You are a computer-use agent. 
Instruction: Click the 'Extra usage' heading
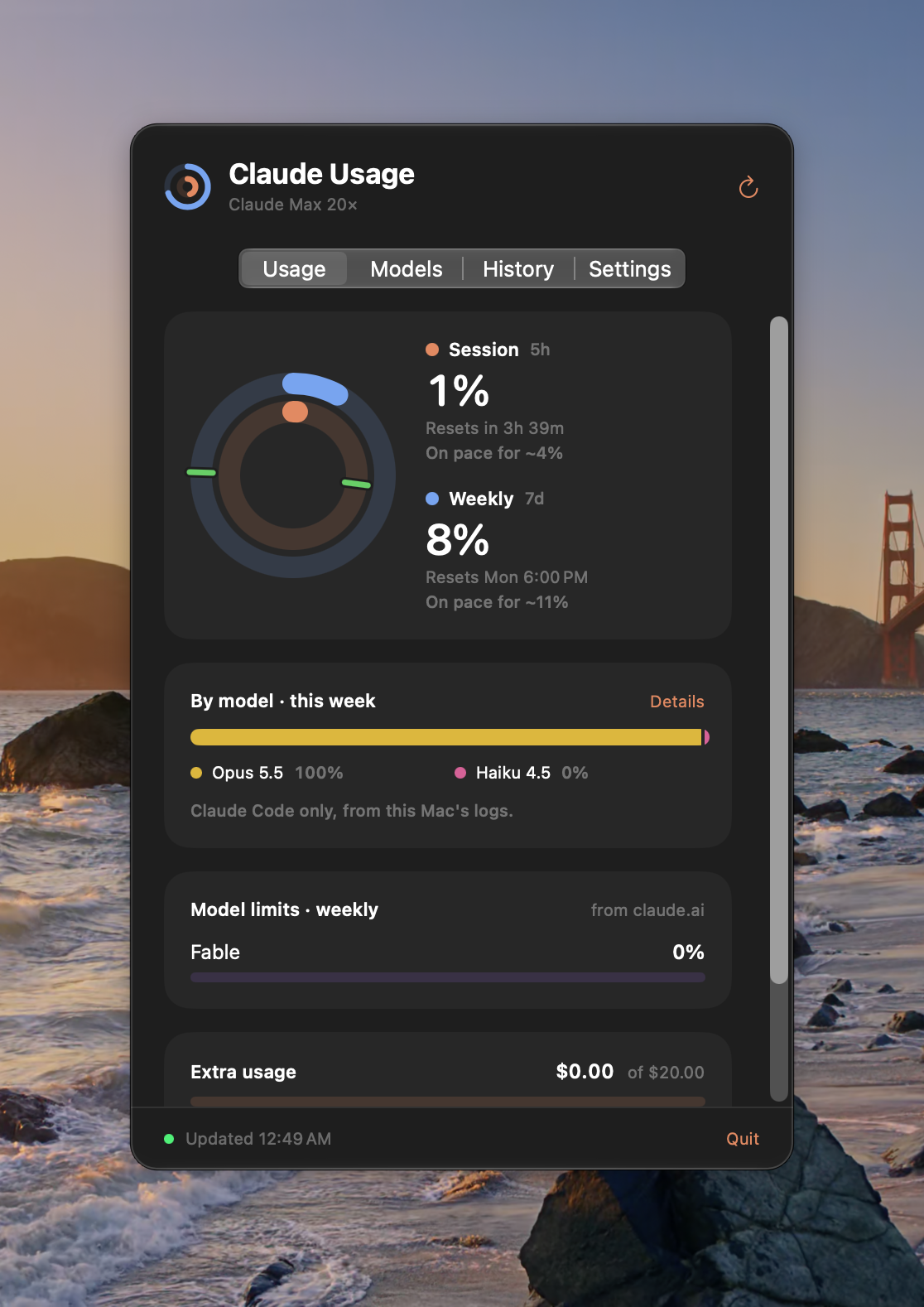[243, 1072]
